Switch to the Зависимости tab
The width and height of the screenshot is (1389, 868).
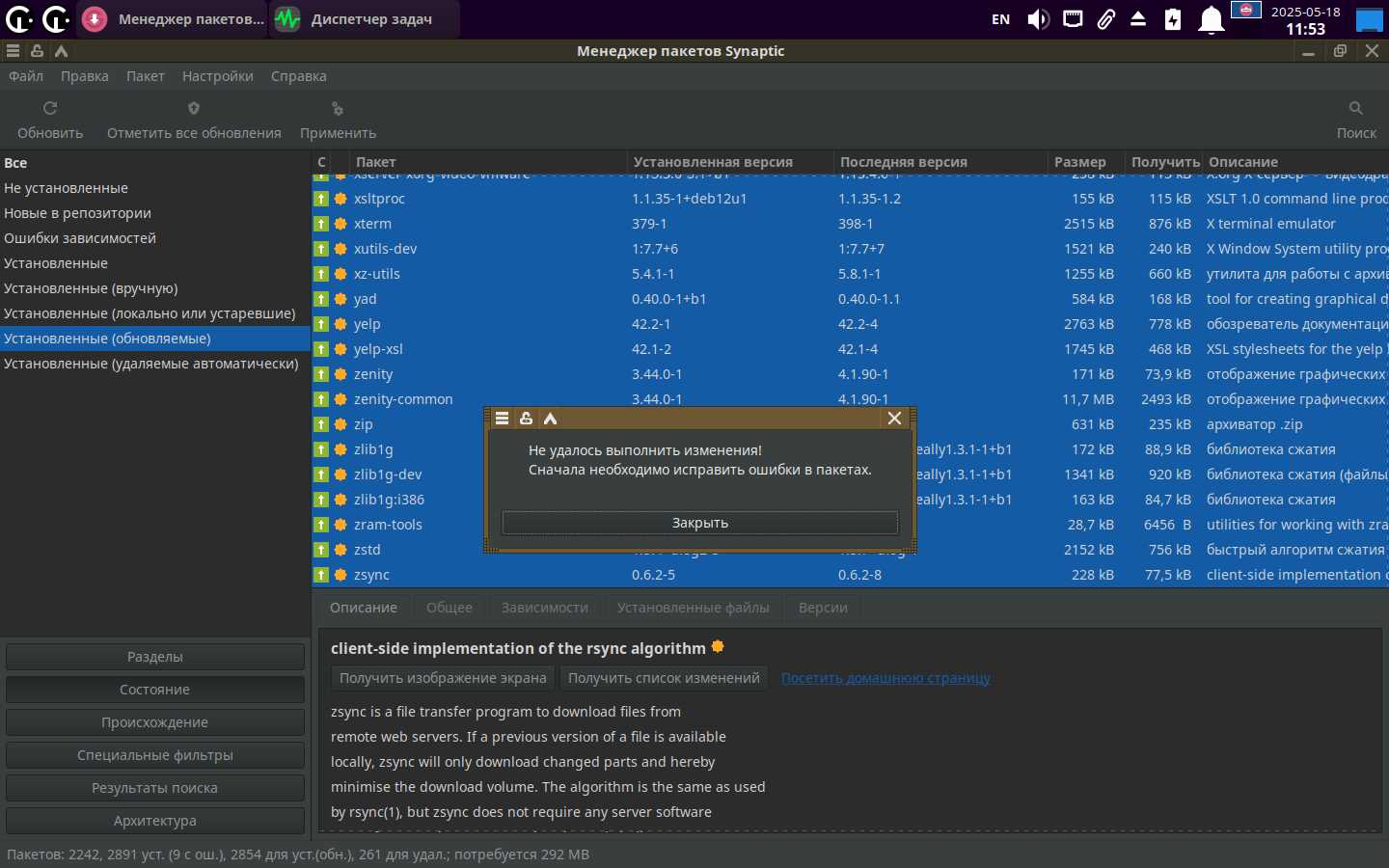545,608
